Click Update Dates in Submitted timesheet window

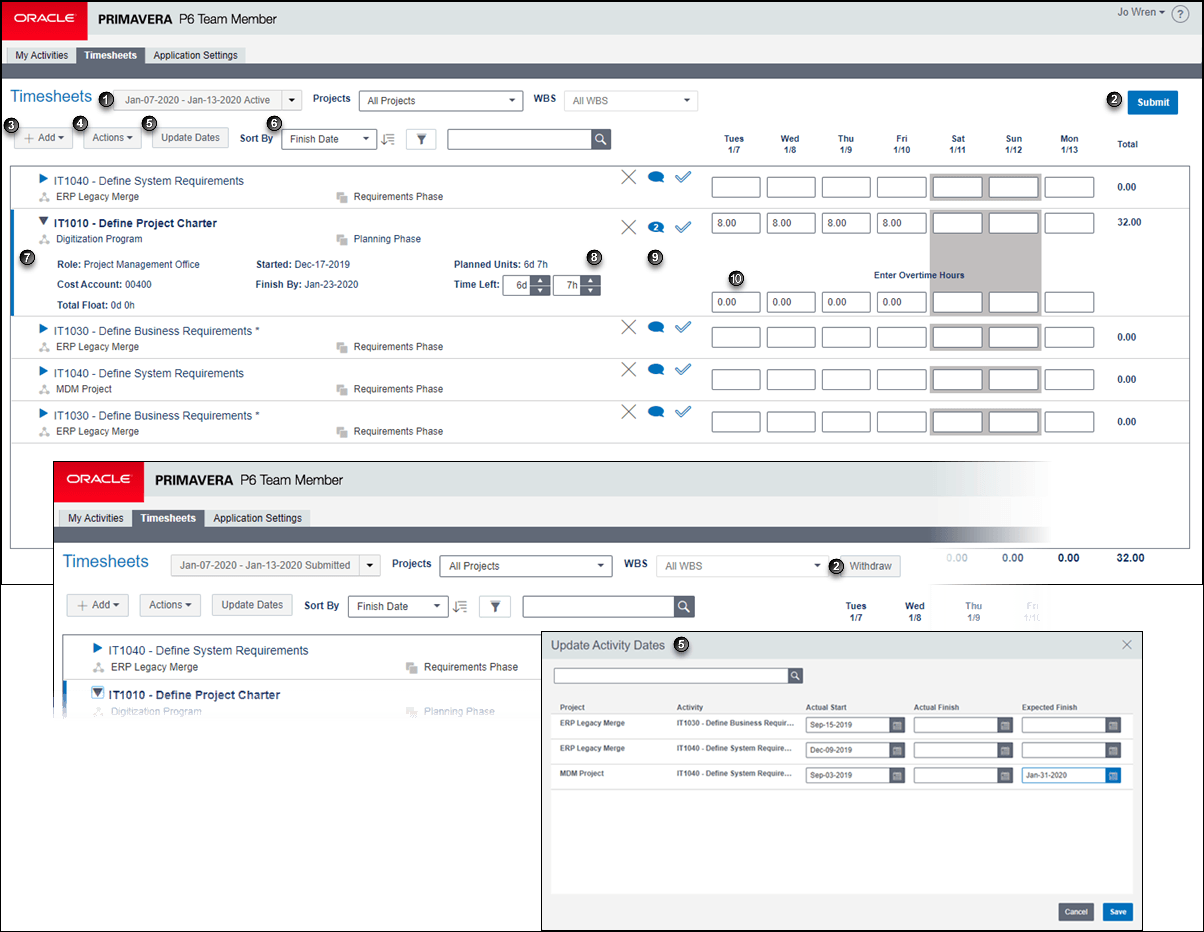pyautogui.click(x=252, y=605)
